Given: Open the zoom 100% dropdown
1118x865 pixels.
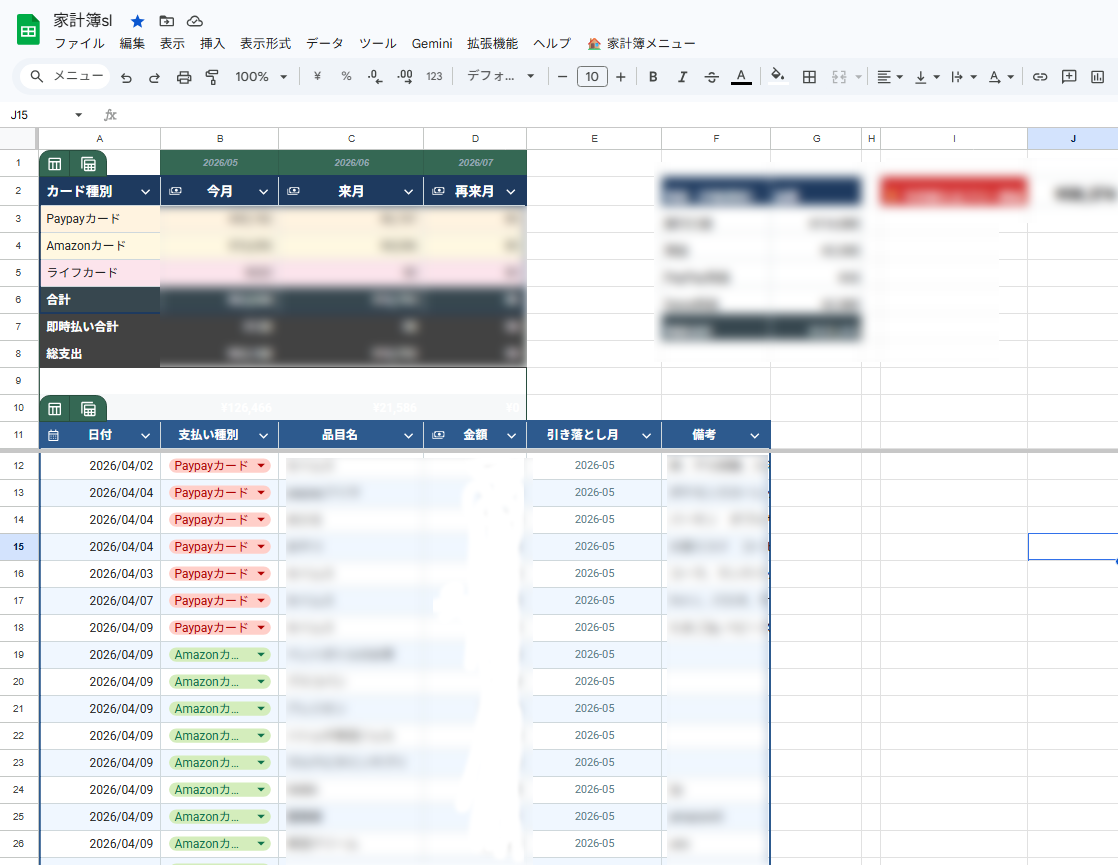Looking at the screenshot, I should 261,76.
